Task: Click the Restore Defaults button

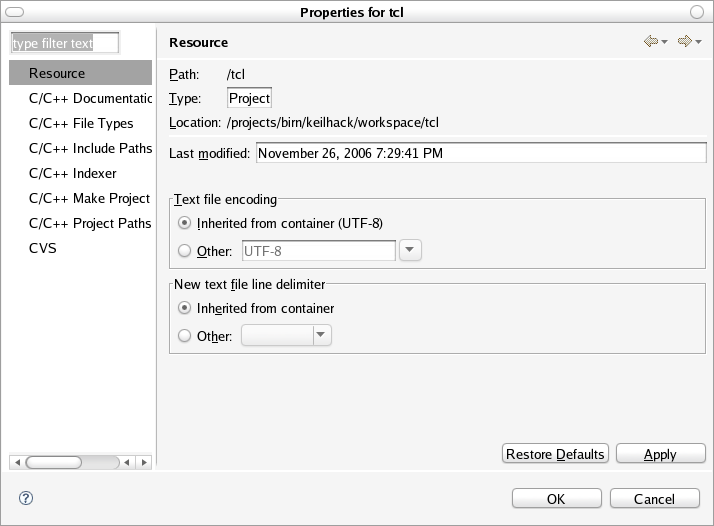Action: (x=555, y=455)
